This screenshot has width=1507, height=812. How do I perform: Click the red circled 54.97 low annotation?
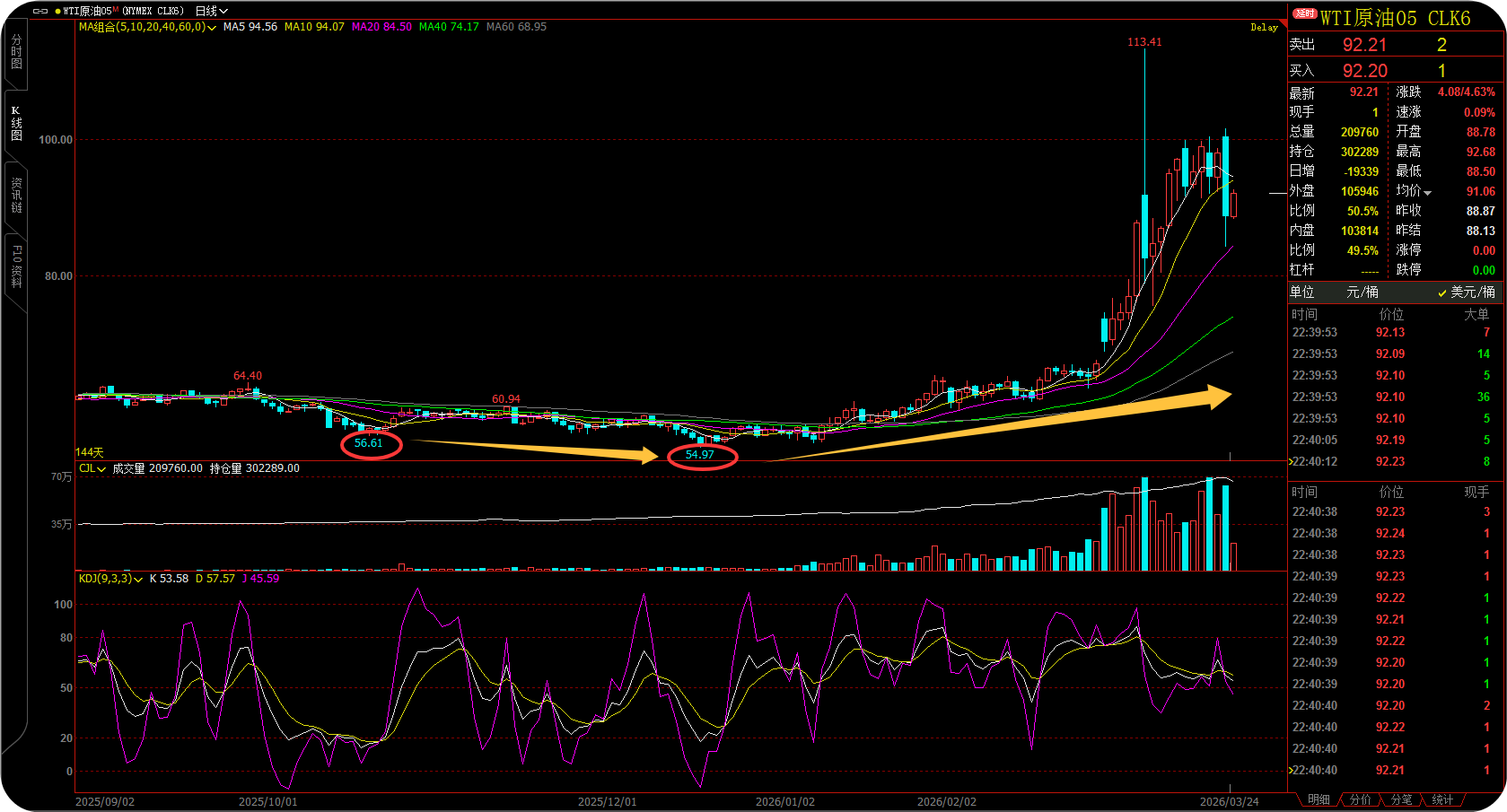[701, 455]
